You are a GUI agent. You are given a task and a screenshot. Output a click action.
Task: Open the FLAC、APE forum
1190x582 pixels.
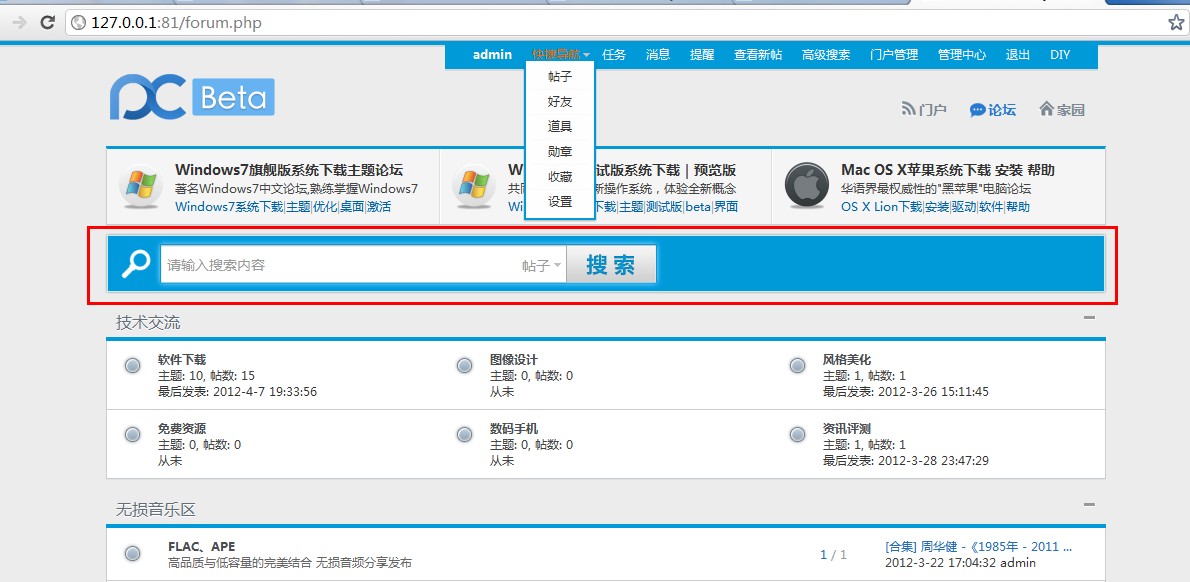coord(201,546)
